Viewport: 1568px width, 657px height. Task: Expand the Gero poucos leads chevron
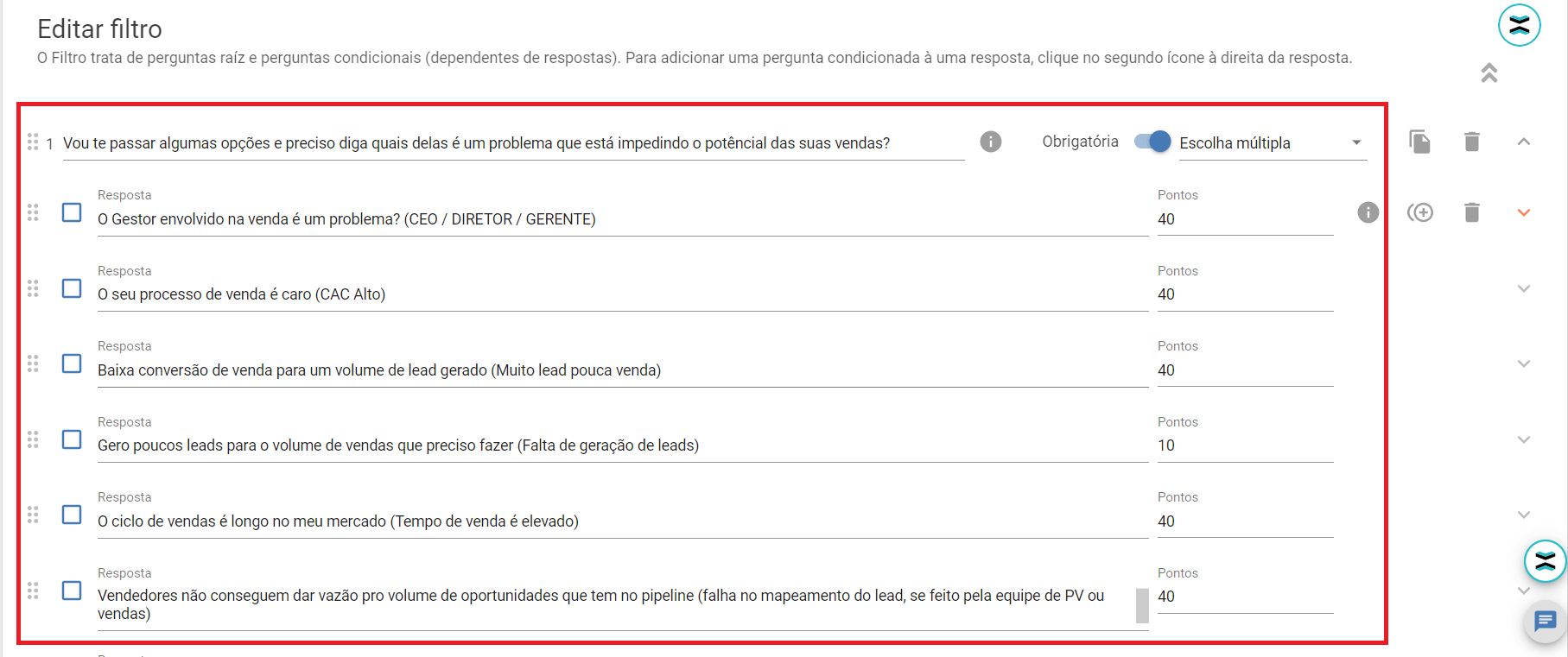coord(1524,439)
